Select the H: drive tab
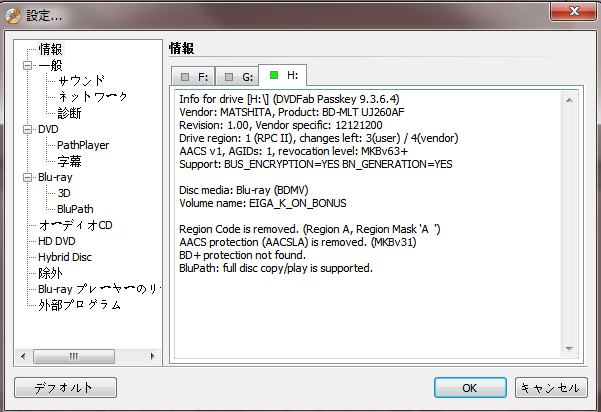The image size is (601, 412). pos(282,75)
